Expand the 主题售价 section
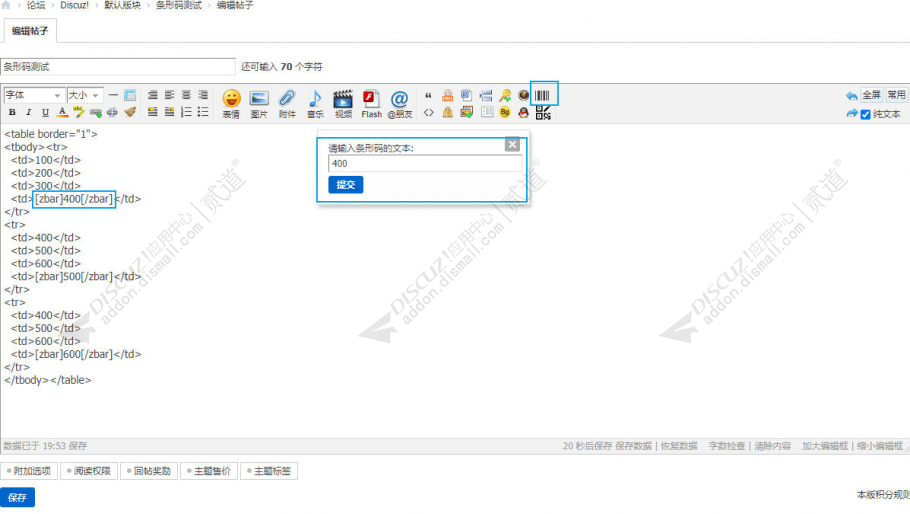Screen dimensions: 910x514 pos(210,471)
